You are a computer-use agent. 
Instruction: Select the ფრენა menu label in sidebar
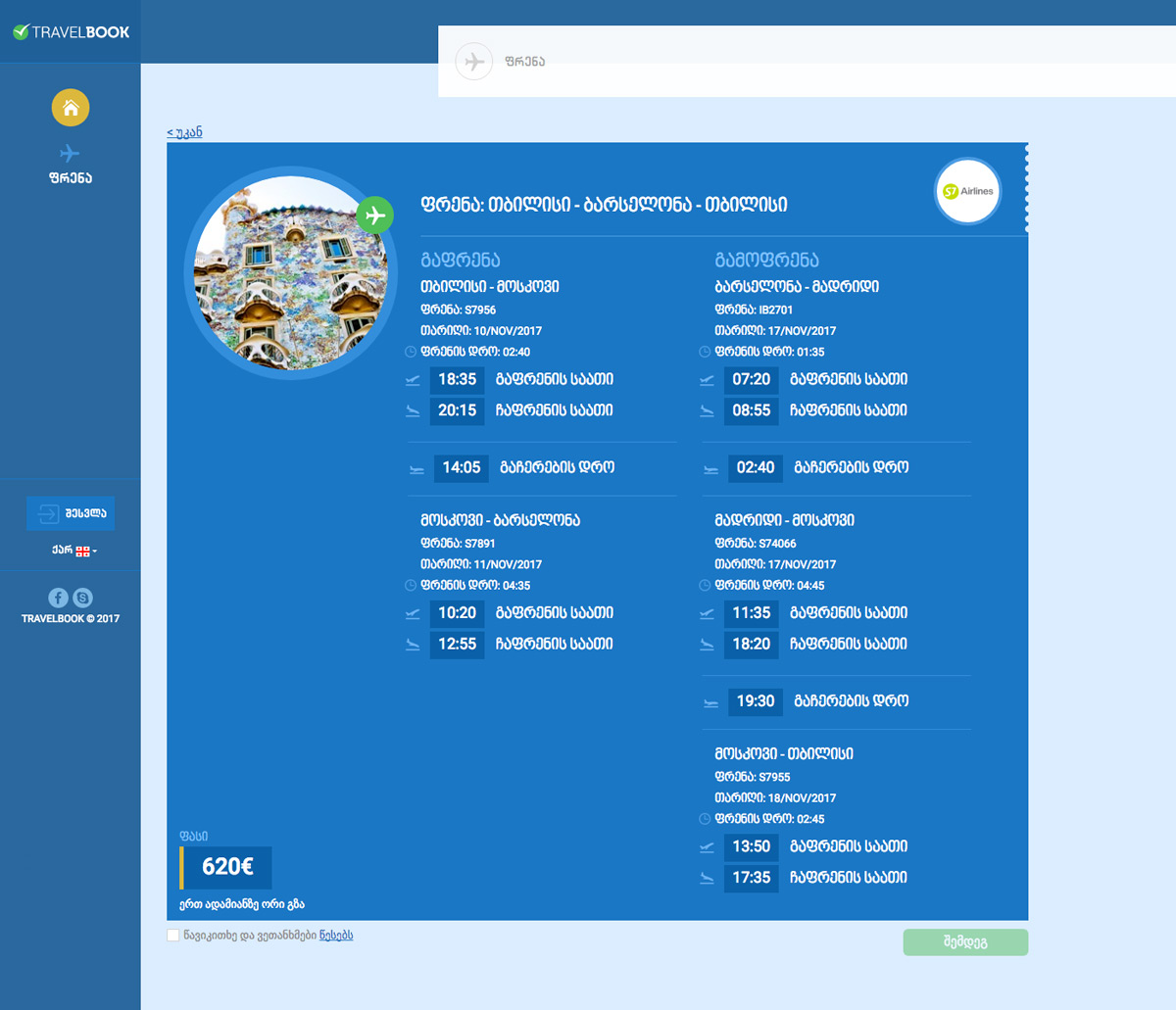pyautogui.click(x=71, y=178)
